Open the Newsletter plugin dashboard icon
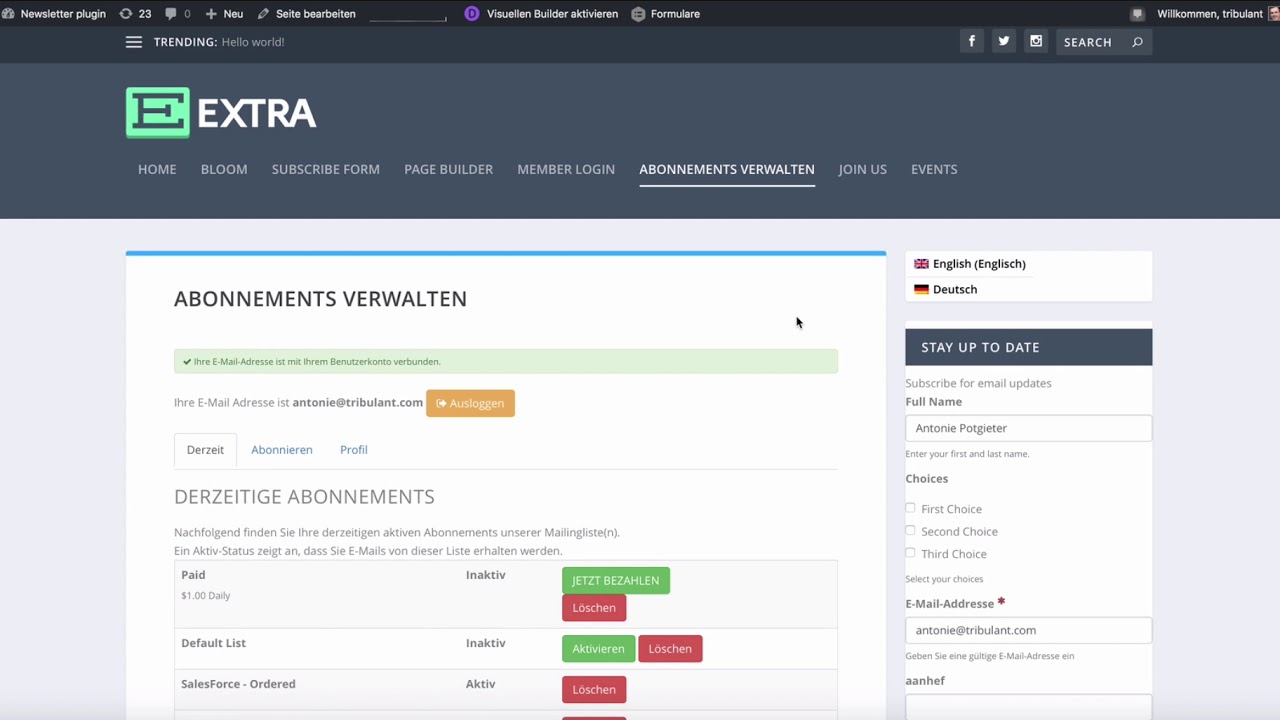The height and width of the screenshot is (720, 1280). pyautogui.click(x=9, y=14)
